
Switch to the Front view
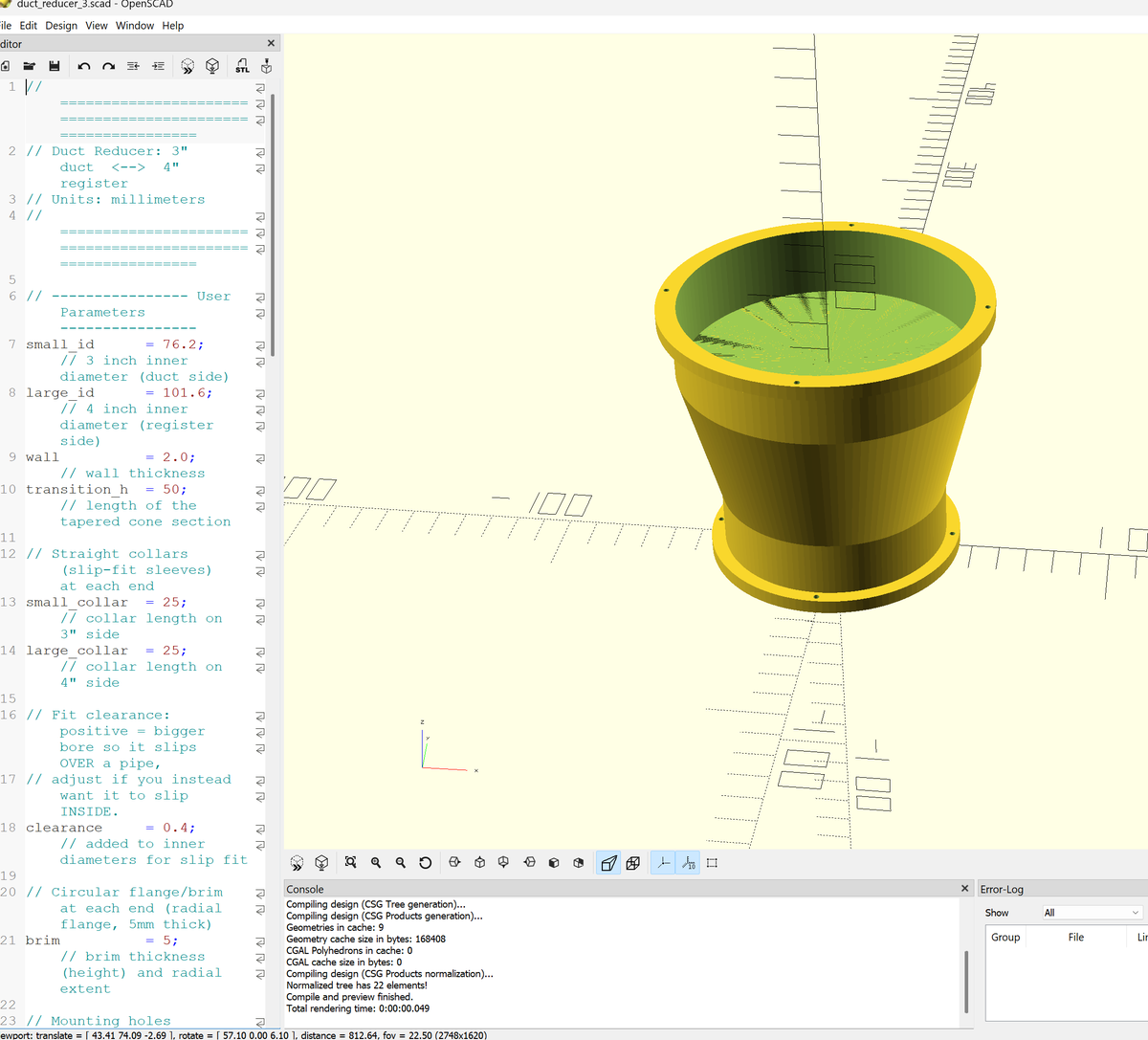tap(554, 863)
